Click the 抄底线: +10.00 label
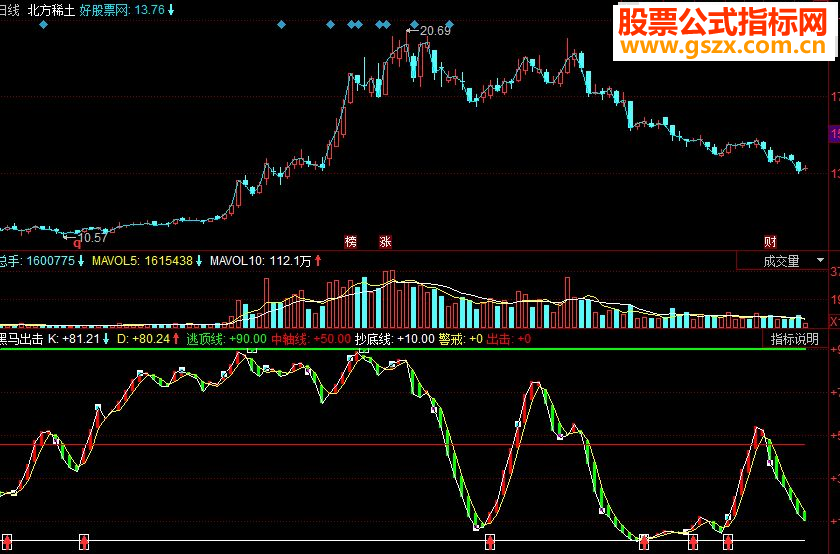 (x=394, y=339)
